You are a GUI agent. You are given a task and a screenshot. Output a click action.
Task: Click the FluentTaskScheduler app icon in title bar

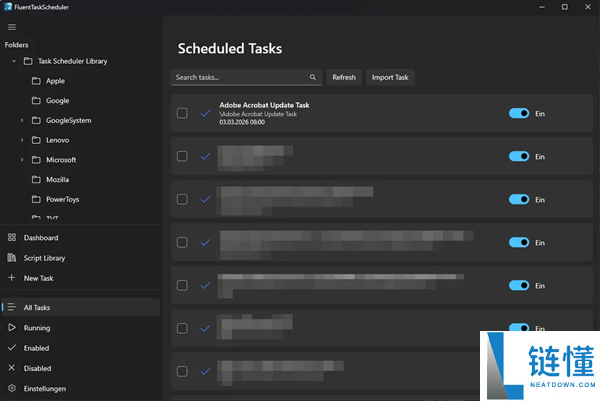pyautogui.click(x=8, y=7)
